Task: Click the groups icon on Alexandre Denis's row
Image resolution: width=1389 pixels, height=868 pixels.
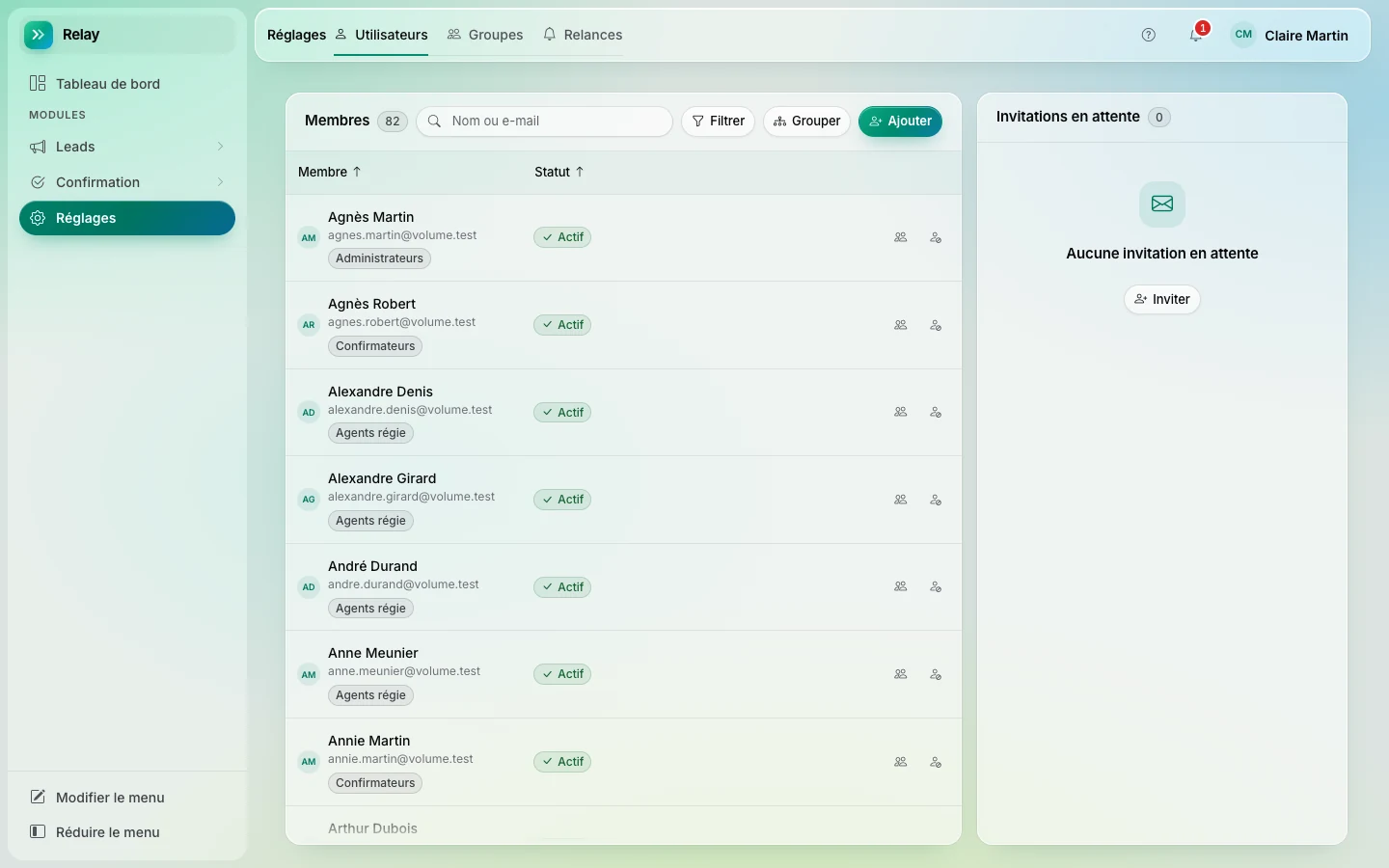Action: coord(901,412)
